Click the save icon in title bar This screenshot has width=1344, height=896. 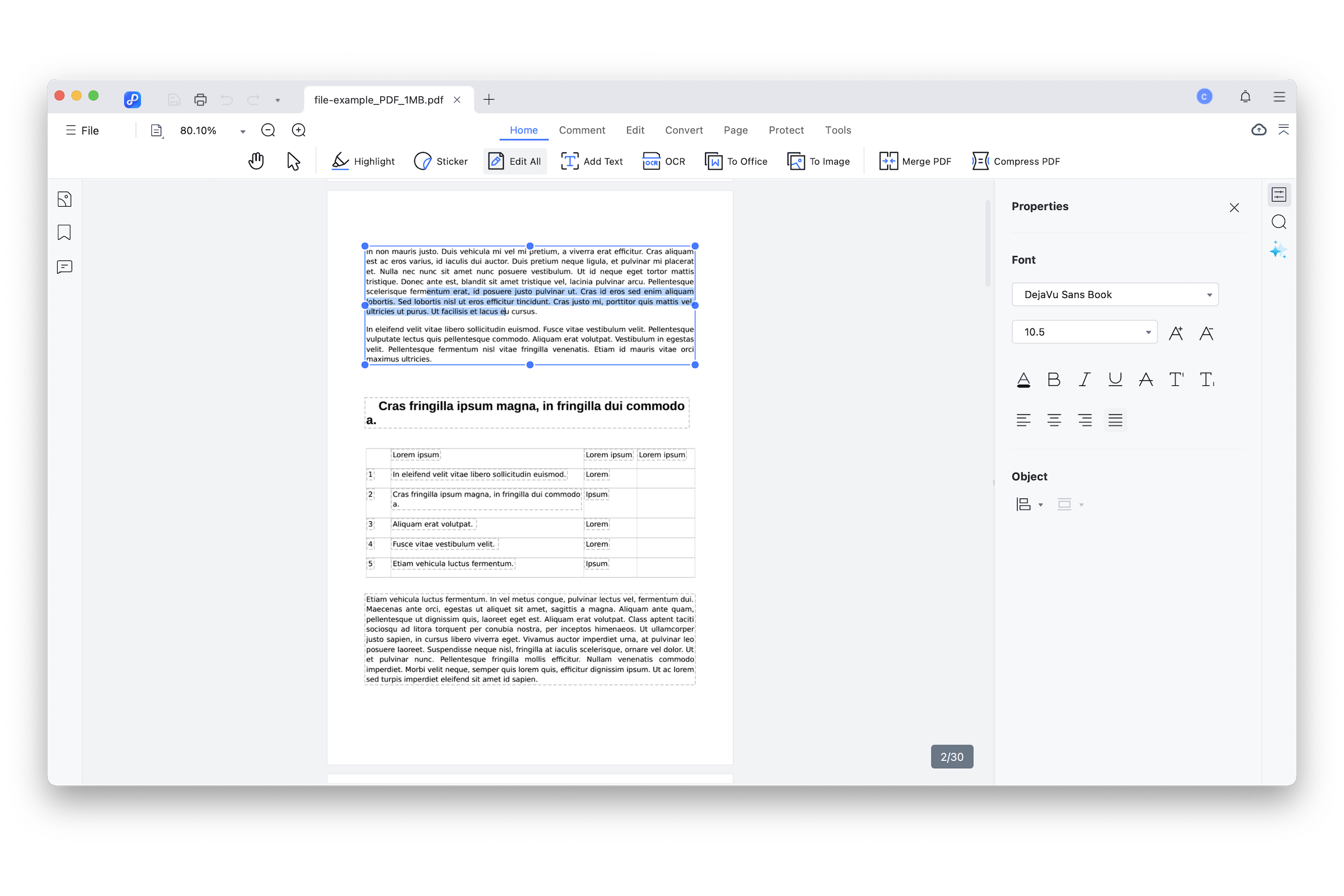(x=174, y=100)
